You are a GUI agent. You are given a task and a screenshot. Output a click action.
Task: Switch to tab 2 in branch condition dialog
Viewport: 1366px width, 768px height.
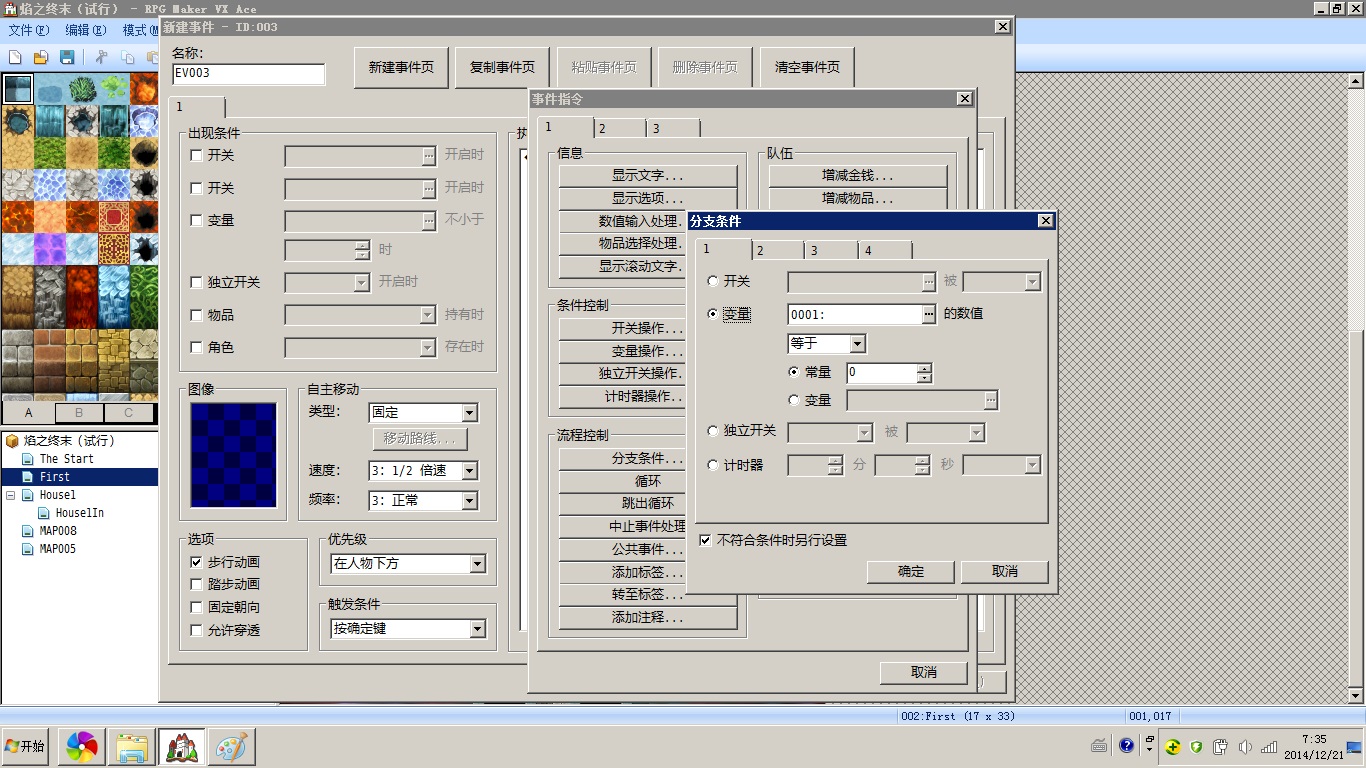[778, 250]
